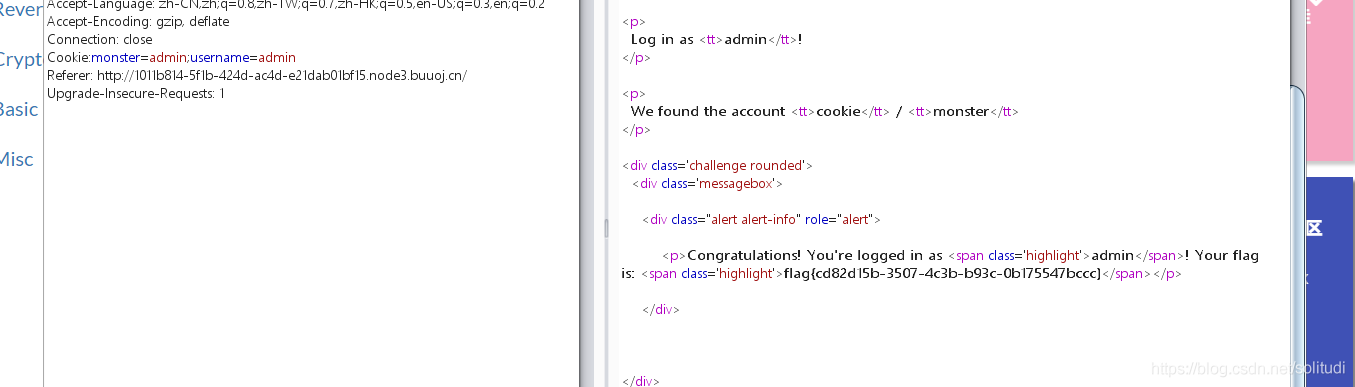Click the 'Connection: close' request header

100,39
